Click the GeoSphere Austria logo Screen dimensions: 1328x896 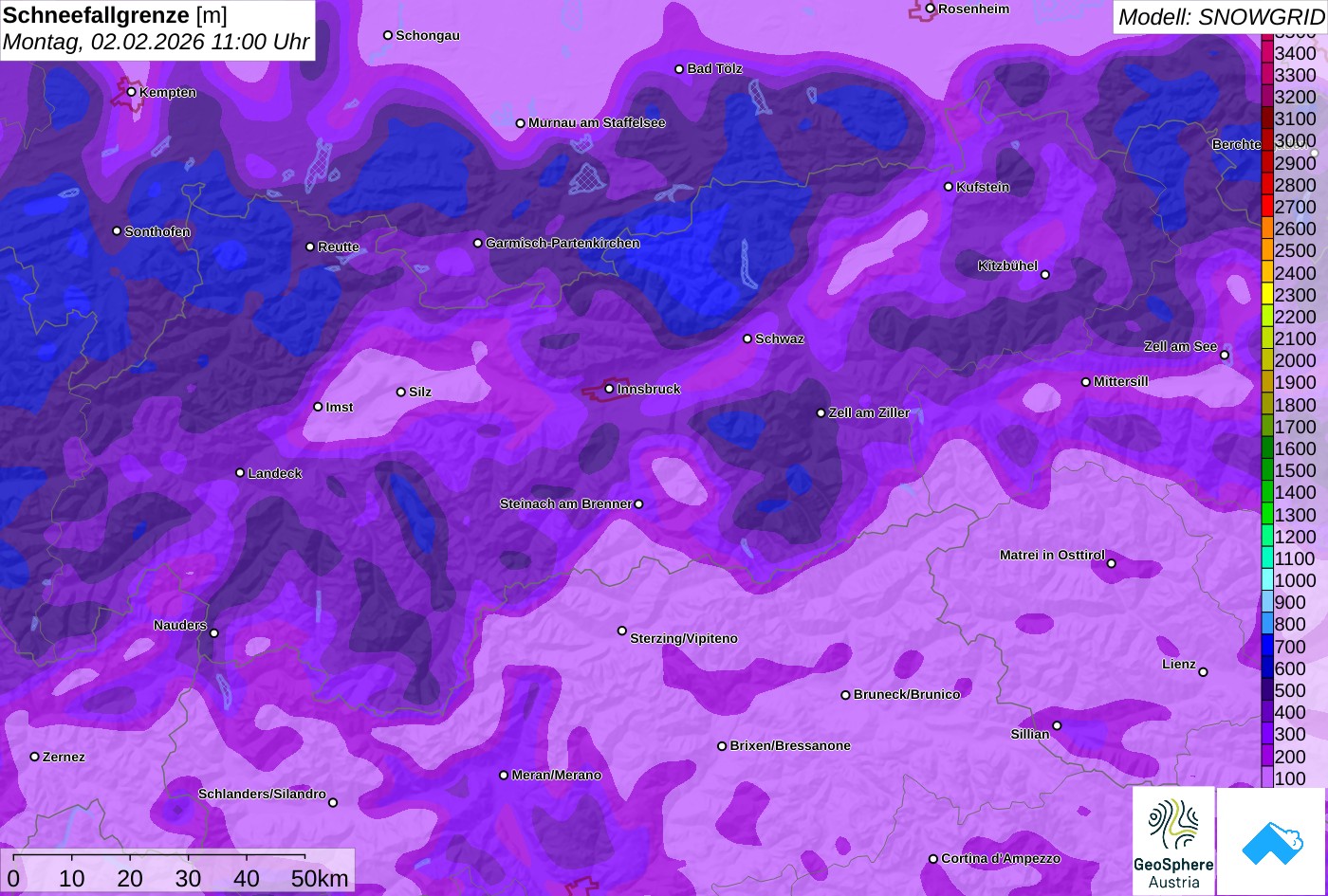coord(1173,842)
